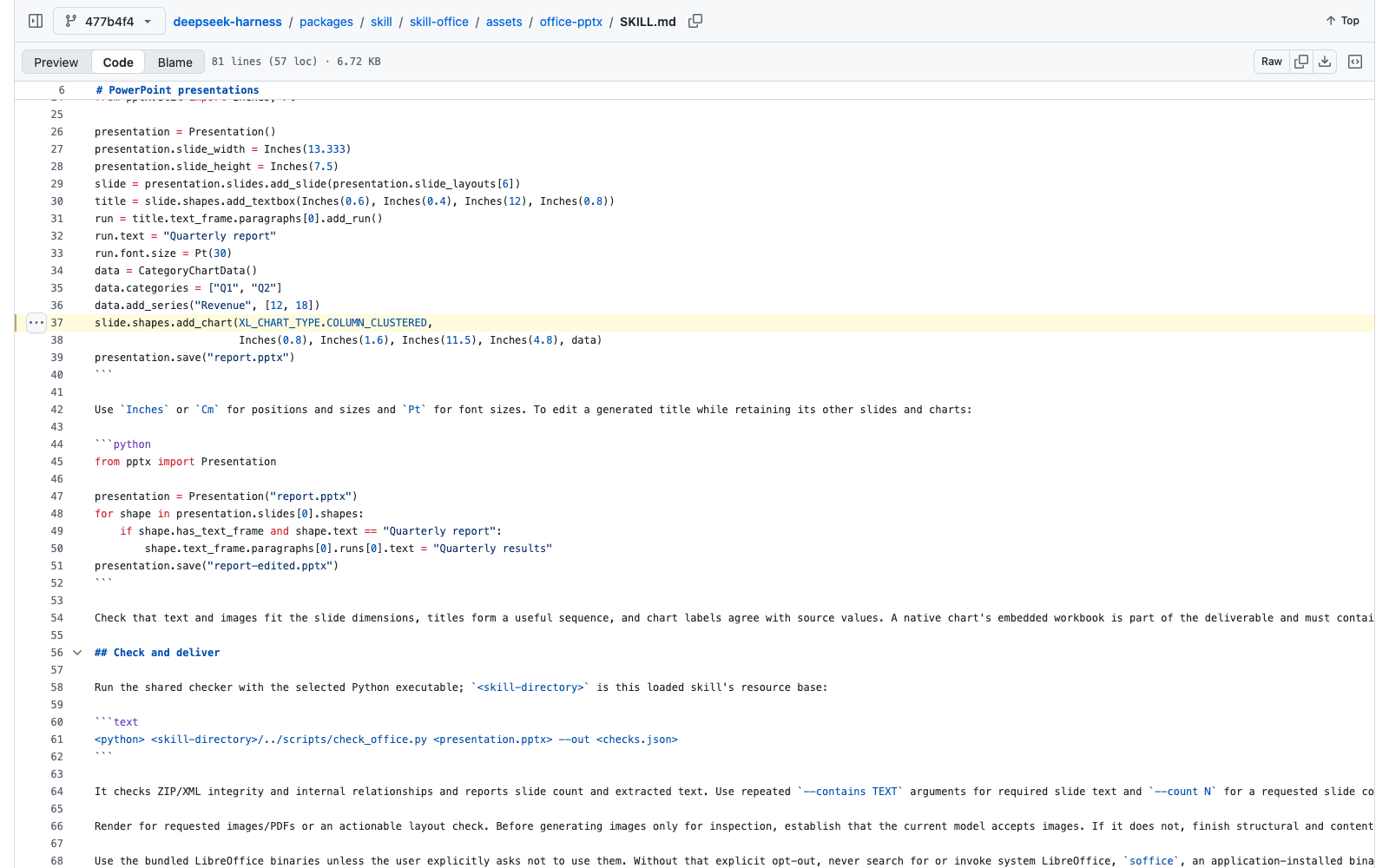Select line number 26

coord(56,132)
